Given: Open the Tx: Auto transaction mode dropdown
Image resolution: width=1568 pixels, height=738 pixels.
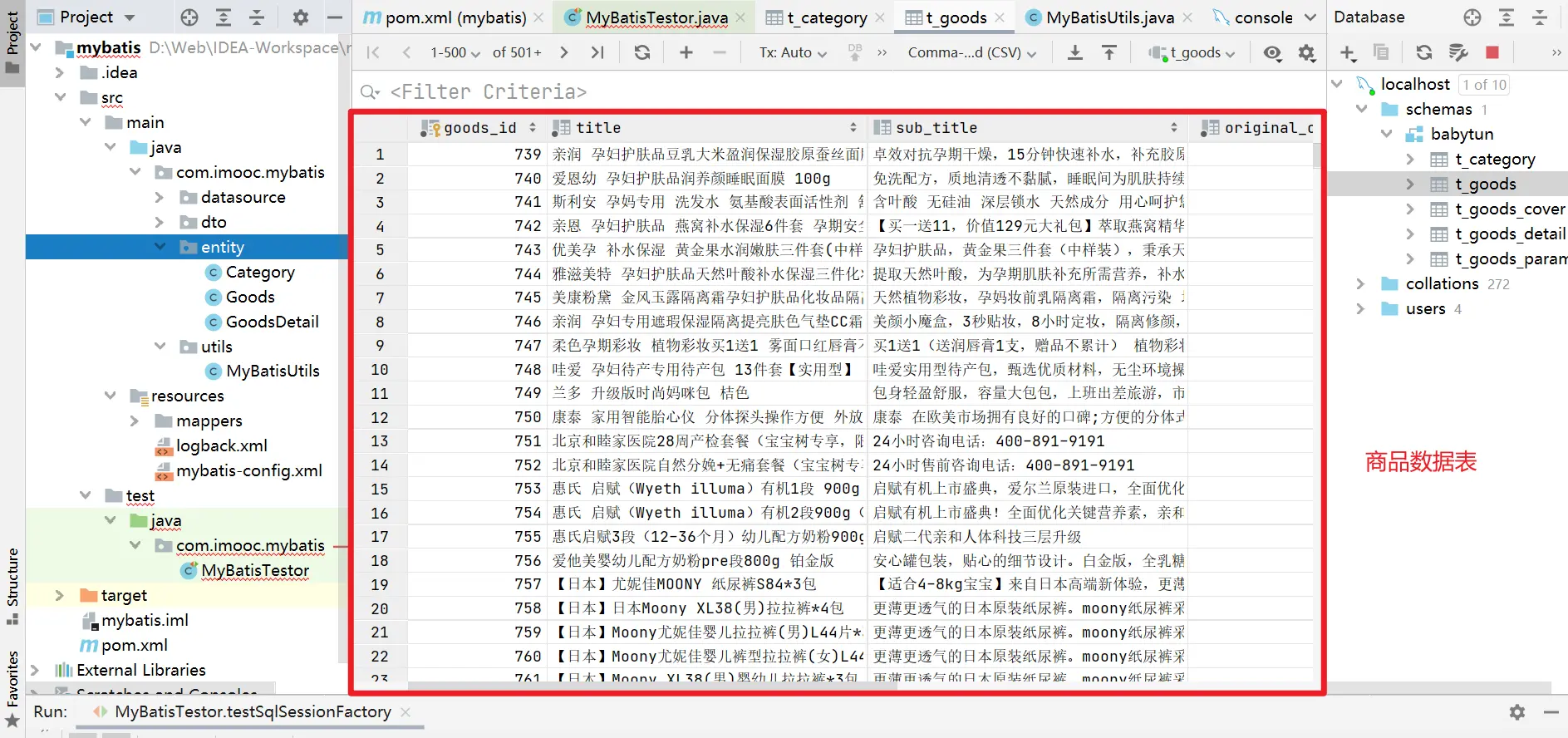Looking at the screenshot, I should point(793,52).
